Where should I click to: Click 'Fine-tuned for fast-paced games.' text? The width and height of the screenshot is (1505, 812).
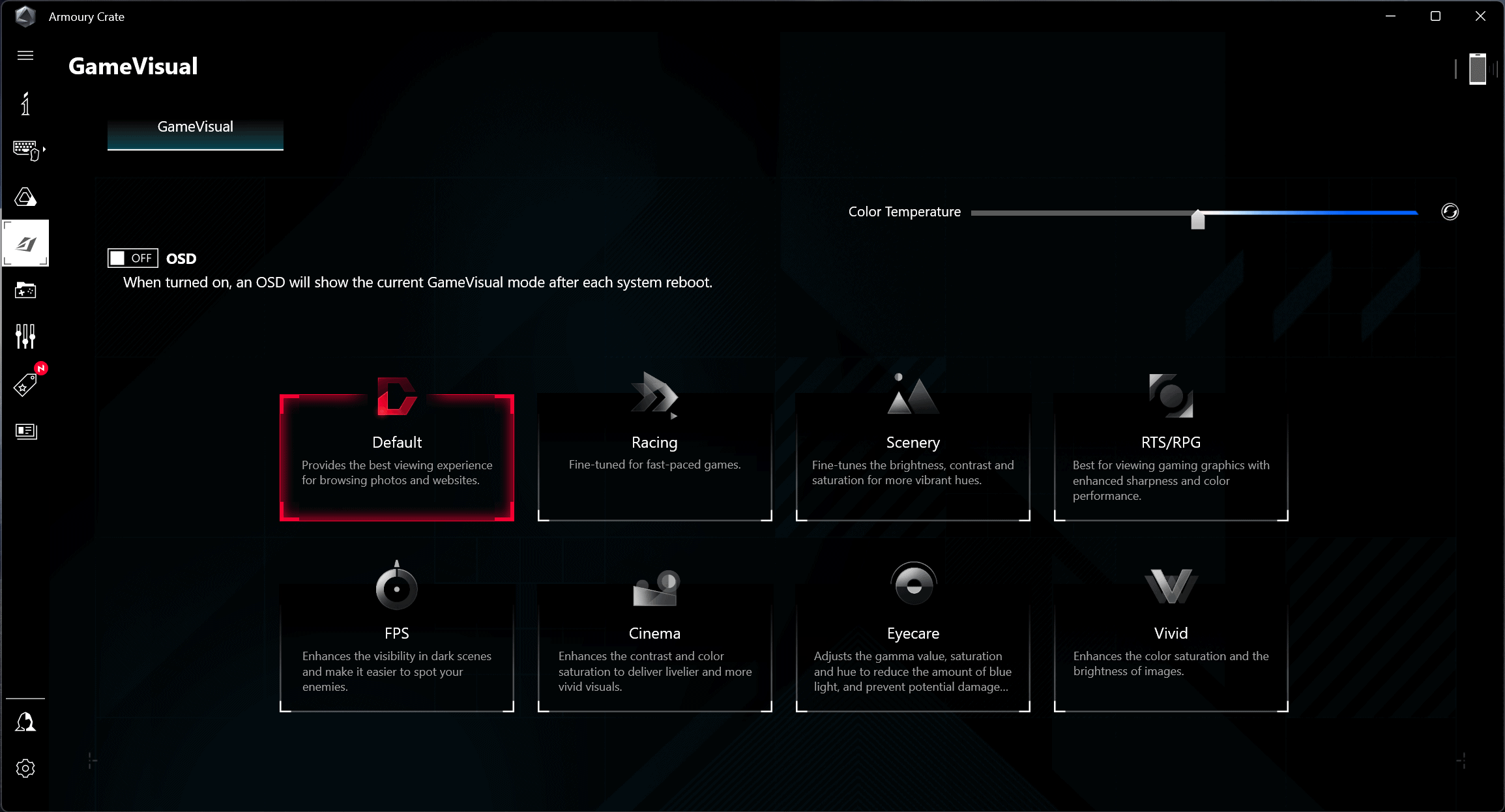(654, 465)
